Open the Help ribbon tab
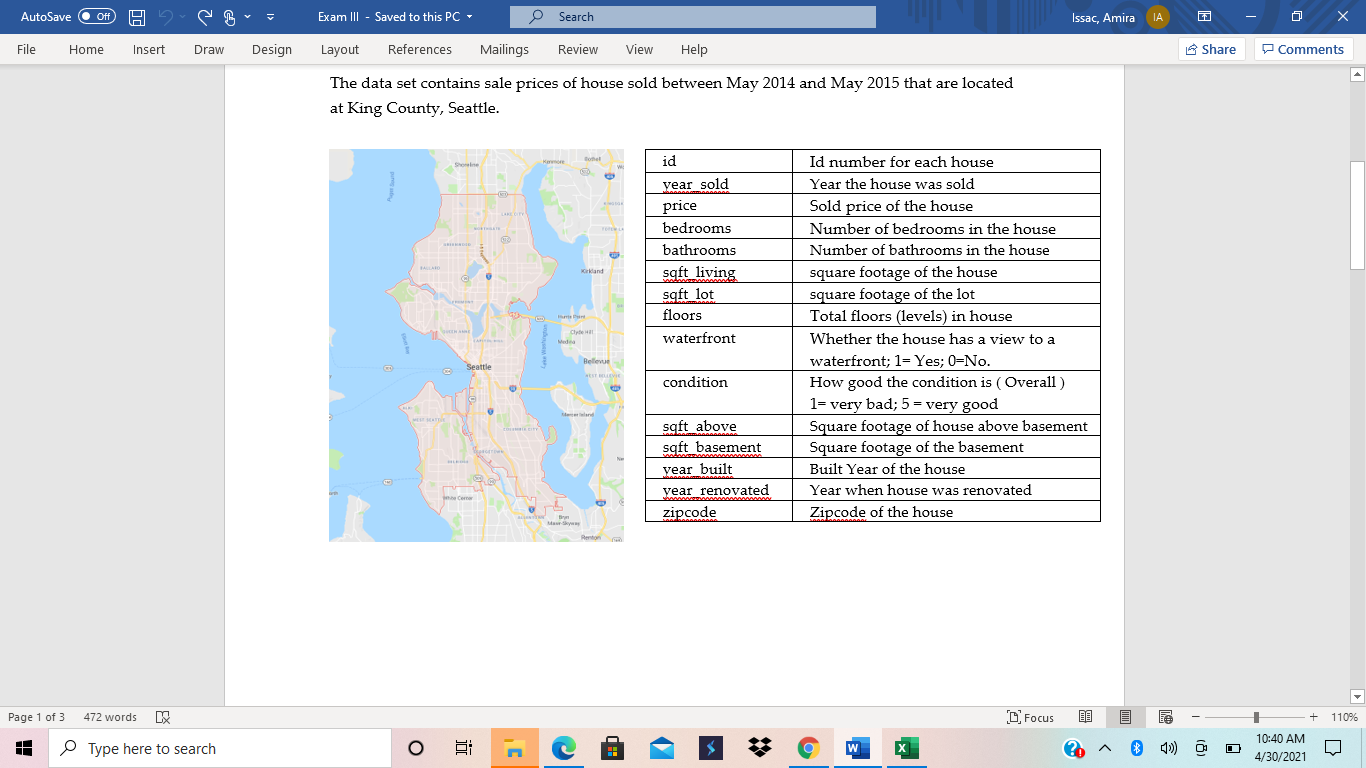Viewport: 1366px width, 768px height. (694, 49)
